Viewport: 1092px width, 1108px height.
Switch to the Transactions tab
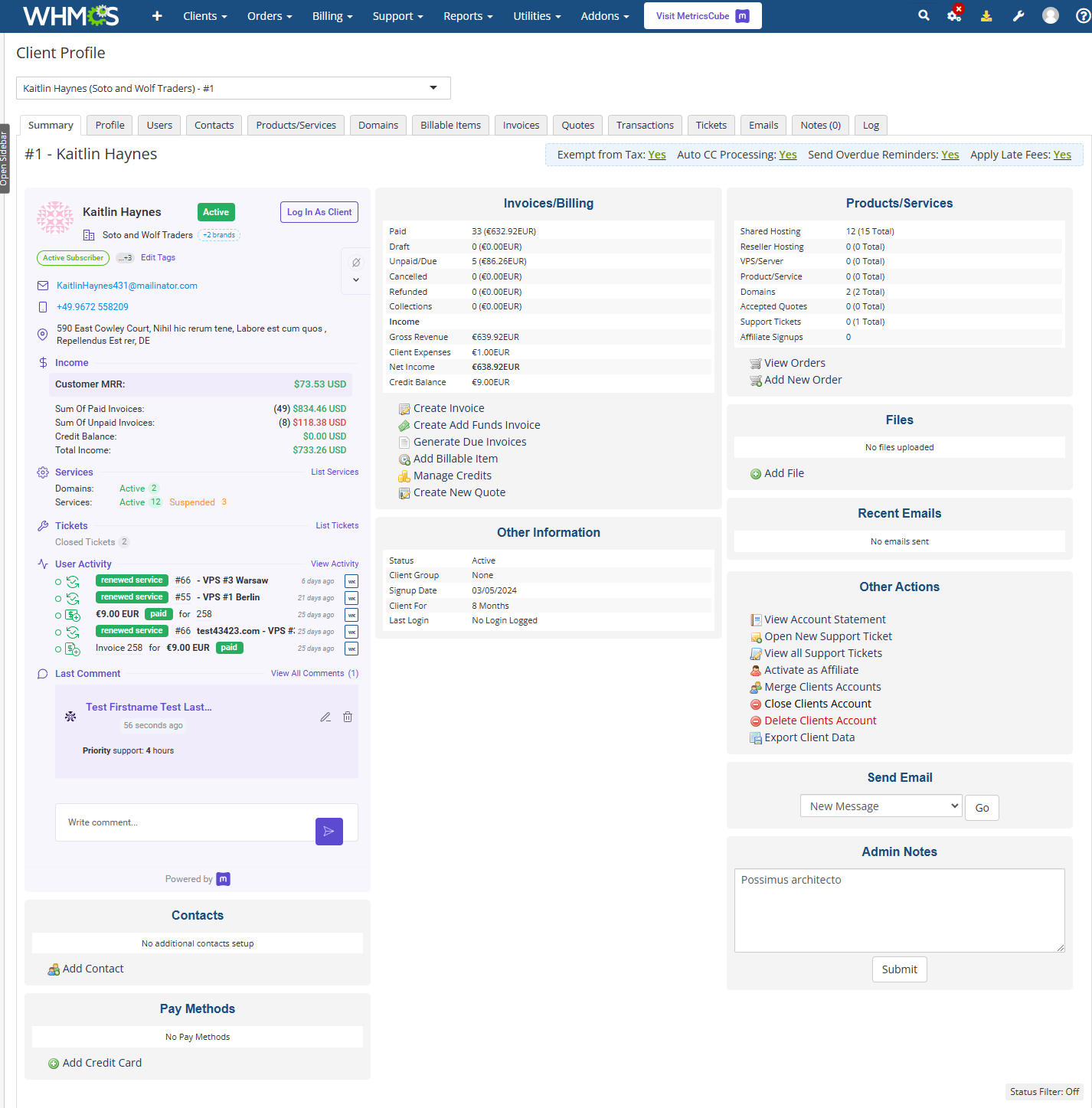645,126
